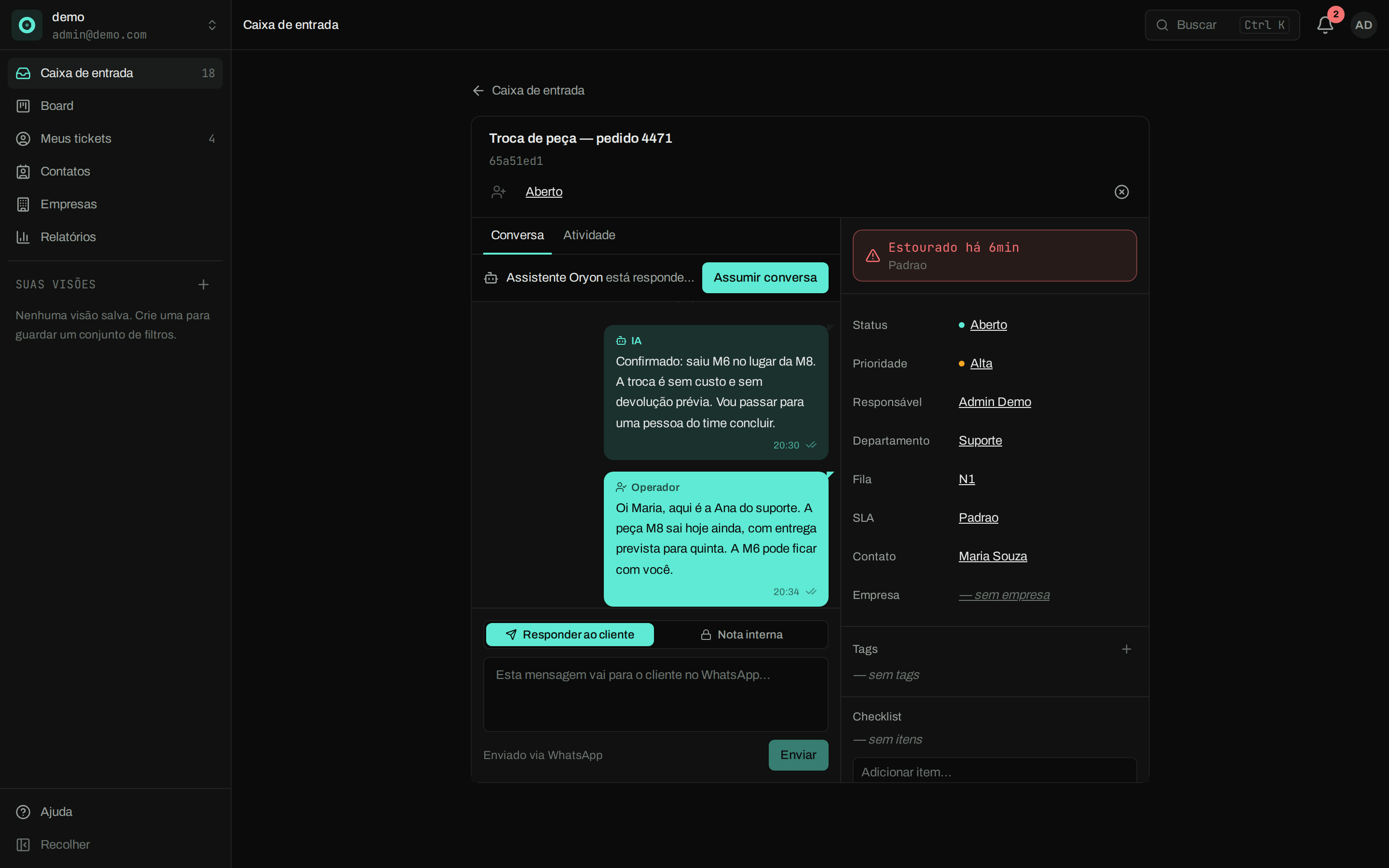The width and height of the screenshot is (1389, 868).
Task: Add a new saved view with plus icon
Action: (x=203, y=284)
